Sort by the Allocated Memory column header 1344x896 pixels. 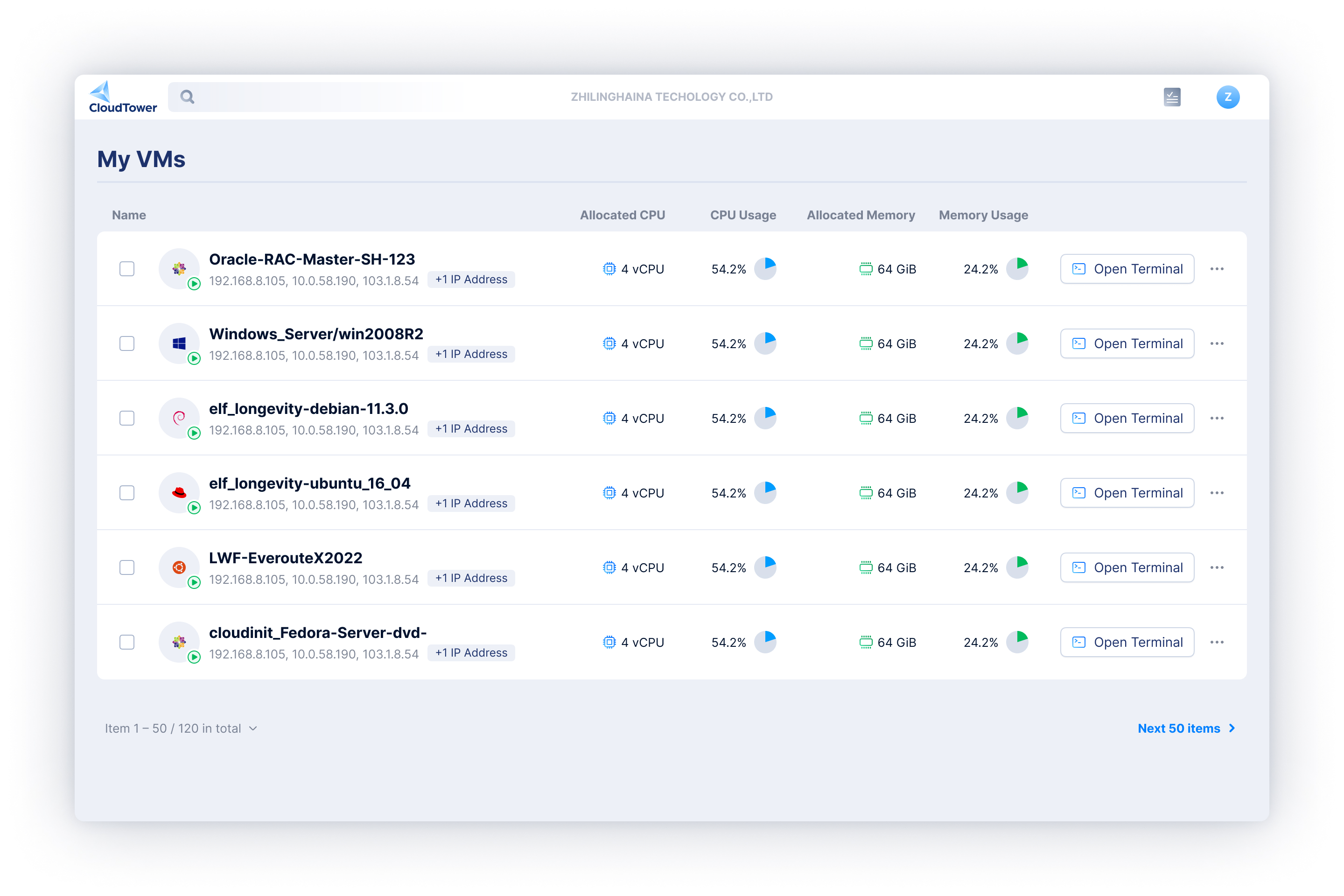[x=861, y=215]
